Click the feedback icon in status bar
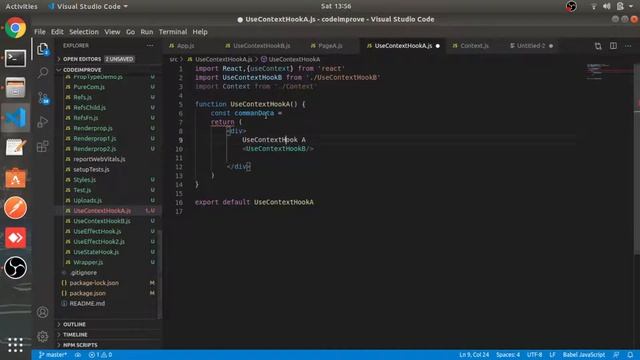 pyautogui.click(x=616, y=355)
